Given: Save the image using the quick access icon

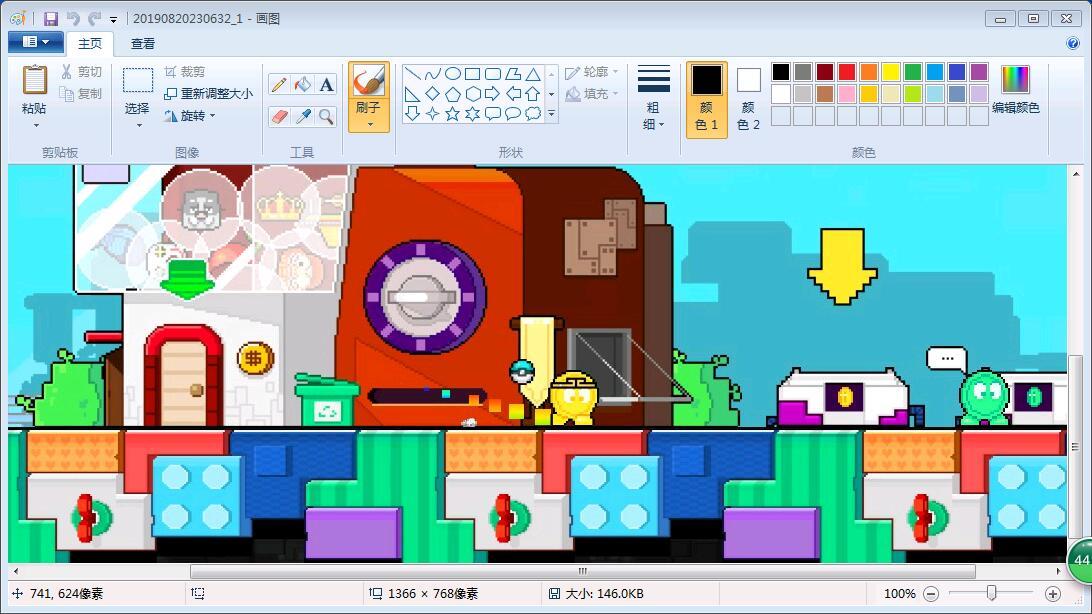Looking at the screenshot, I should [51, 19].
